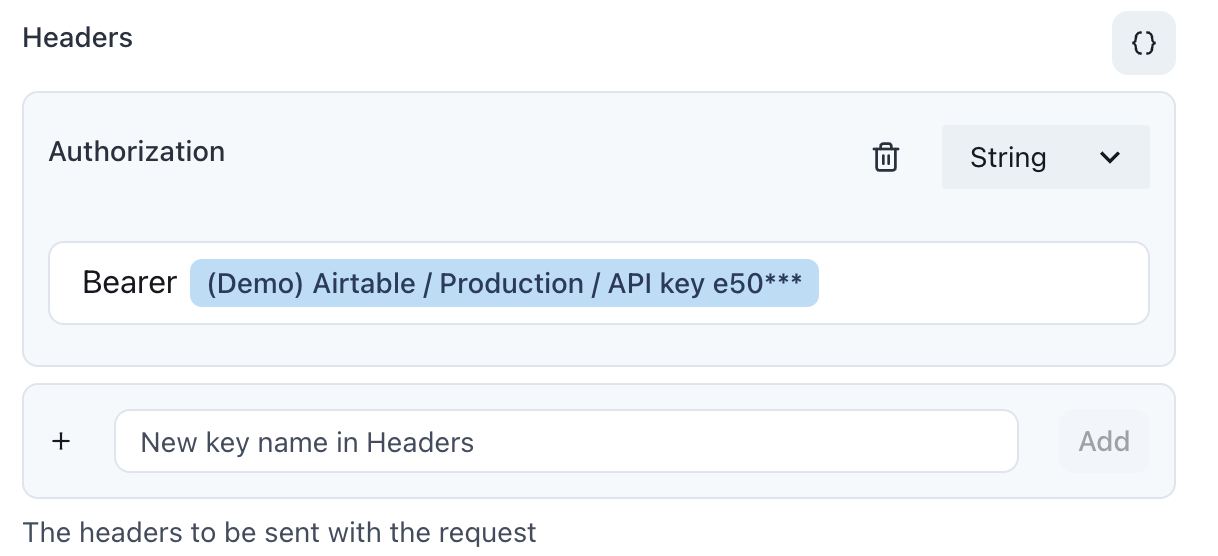Open the String type dropdown
Image resolution: width=1218 pixels, height=556 pixels.
(1045, 157)
